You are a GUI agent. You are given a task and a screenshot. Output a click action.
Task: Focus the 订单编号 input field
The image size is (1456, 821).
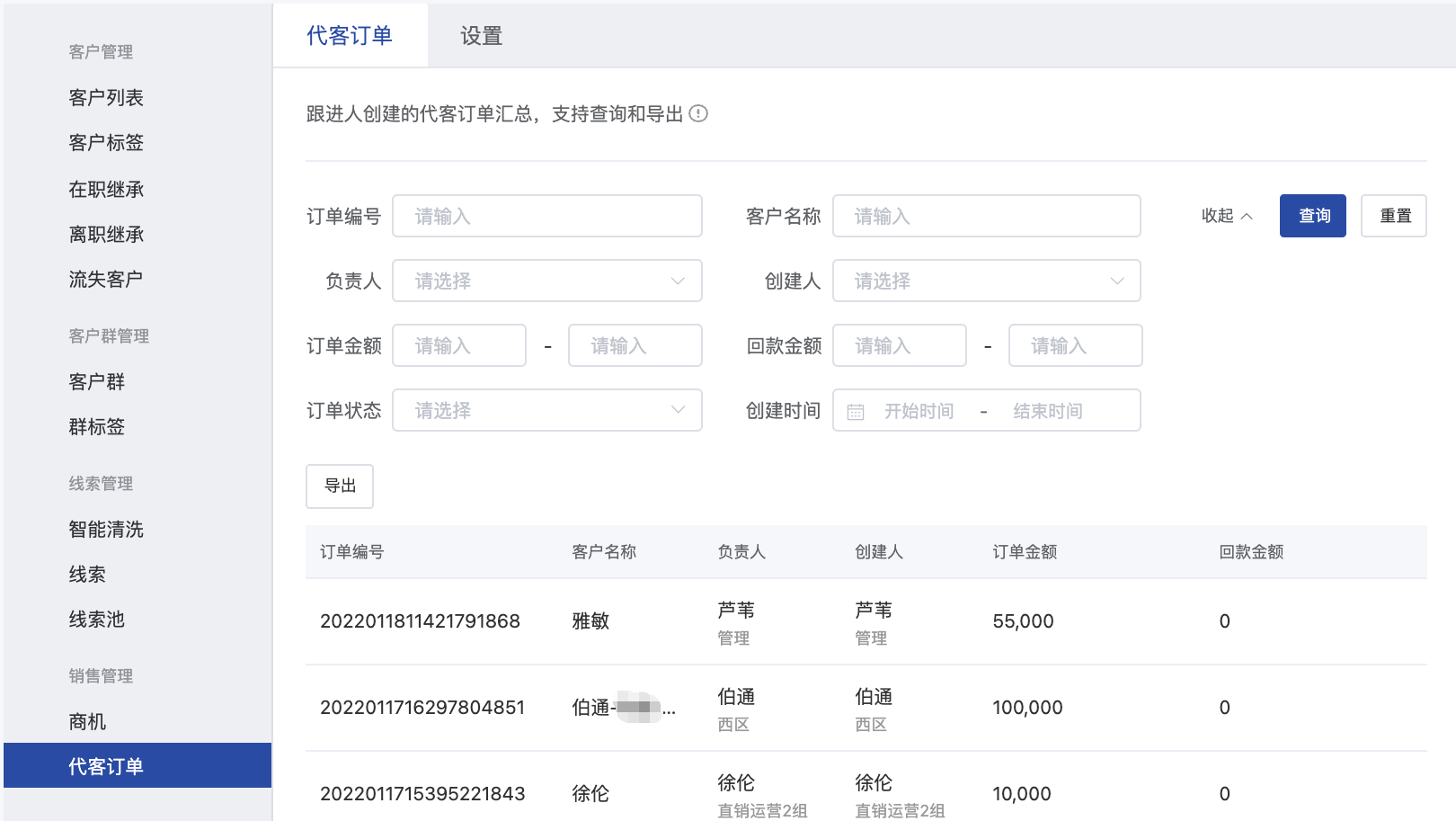pyautogui.click(x=547, y=216)
